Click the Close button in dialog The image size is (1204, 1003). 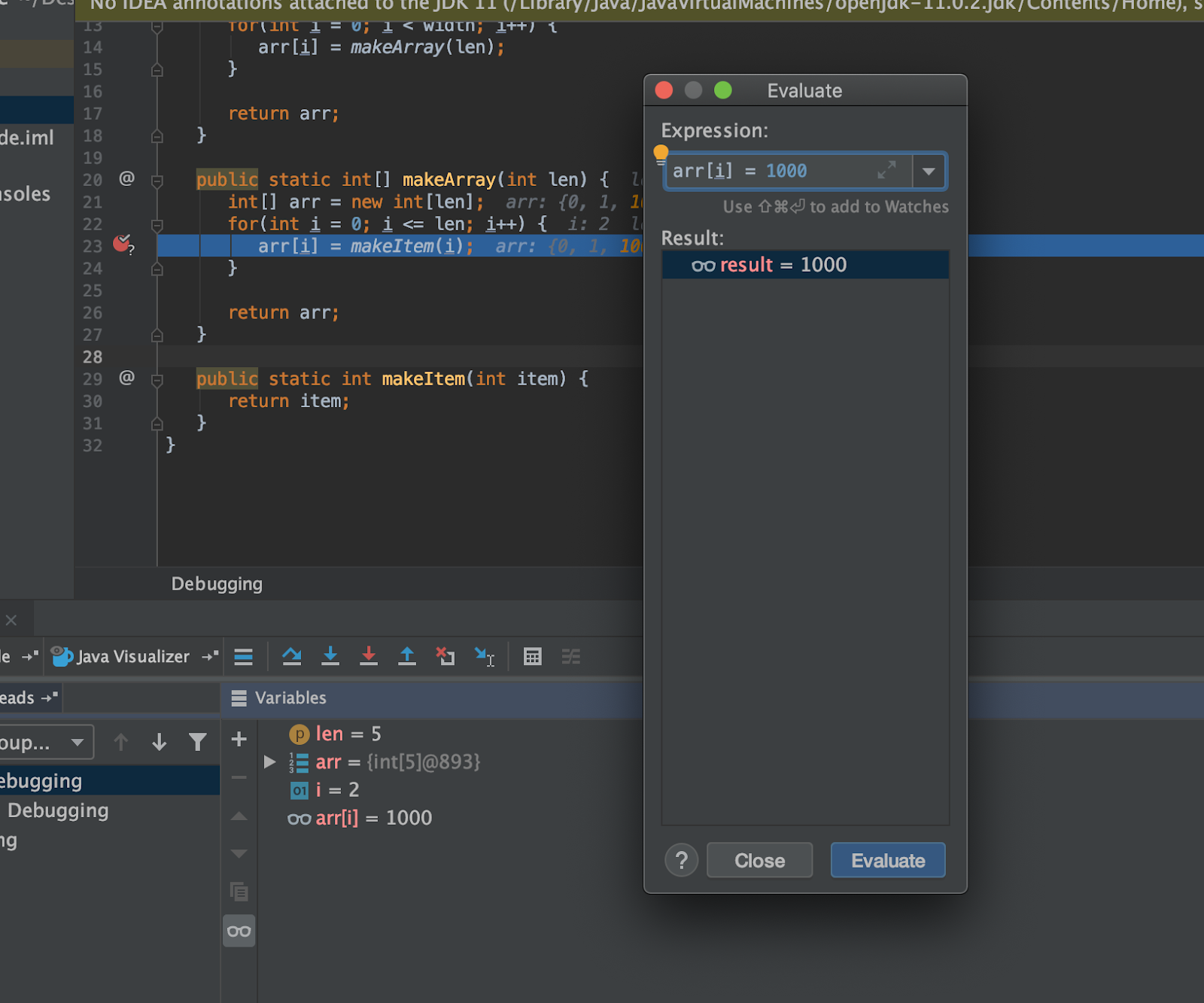(x=759, y=861)
